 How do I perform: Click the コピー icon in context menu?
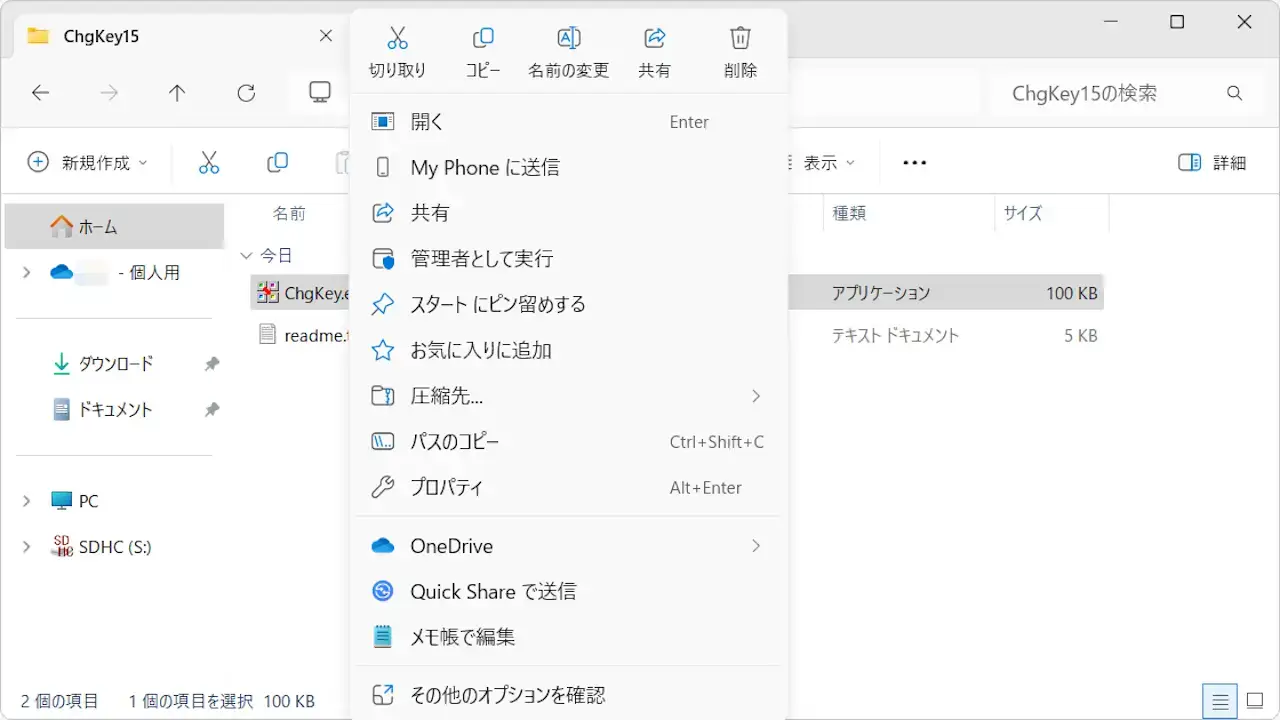click(x=483, y=39)
